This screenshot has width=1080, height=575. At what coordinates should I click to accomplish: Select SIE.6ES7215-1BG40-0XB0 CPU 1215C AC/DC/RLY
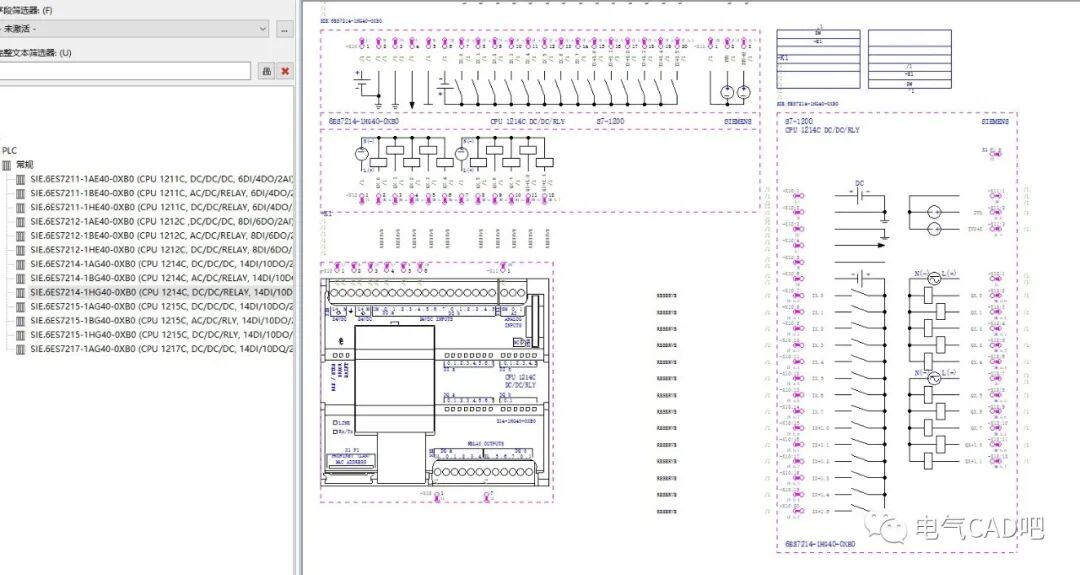coord(161,321)
